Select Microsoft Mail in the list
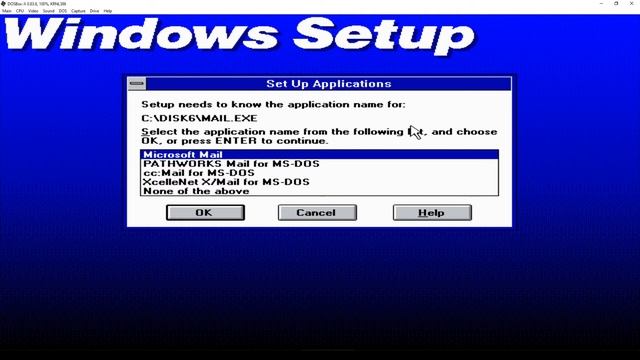Viewport: 640px width, 360px height. click(x=319, y=155)
